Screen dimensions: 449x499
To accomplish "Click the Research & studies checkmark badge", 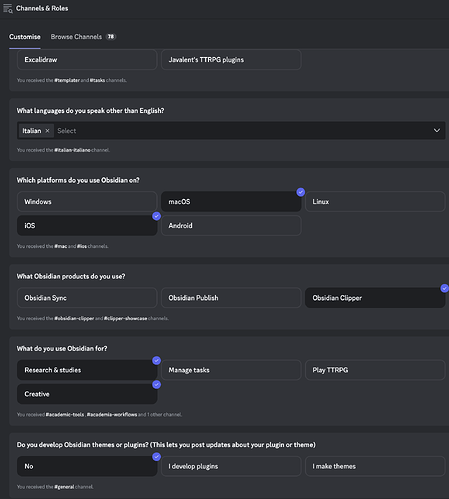I will (x=156, y=360).
